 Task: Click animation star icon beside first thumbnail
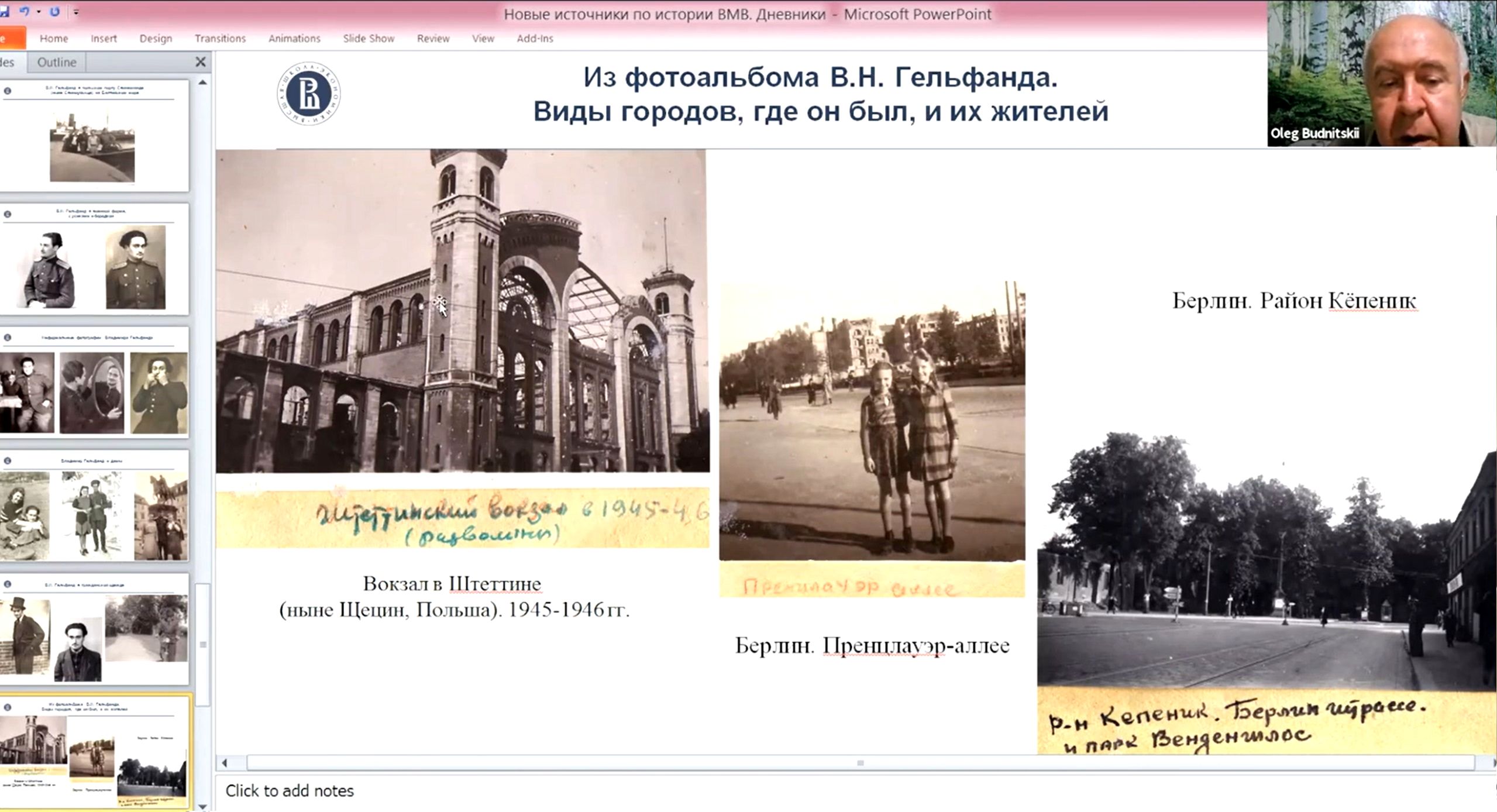click(x=8, y=91)
